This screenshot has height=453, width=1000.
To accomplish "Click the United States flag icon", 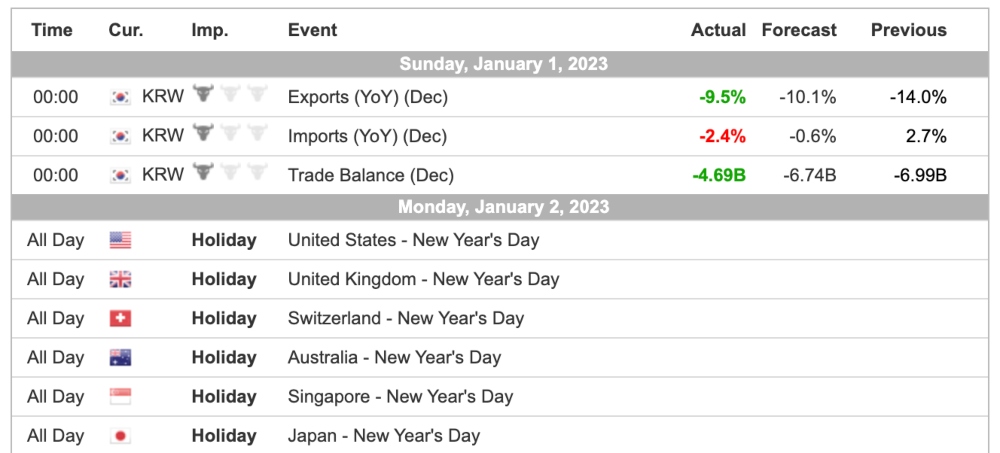I will click(120, 240).
